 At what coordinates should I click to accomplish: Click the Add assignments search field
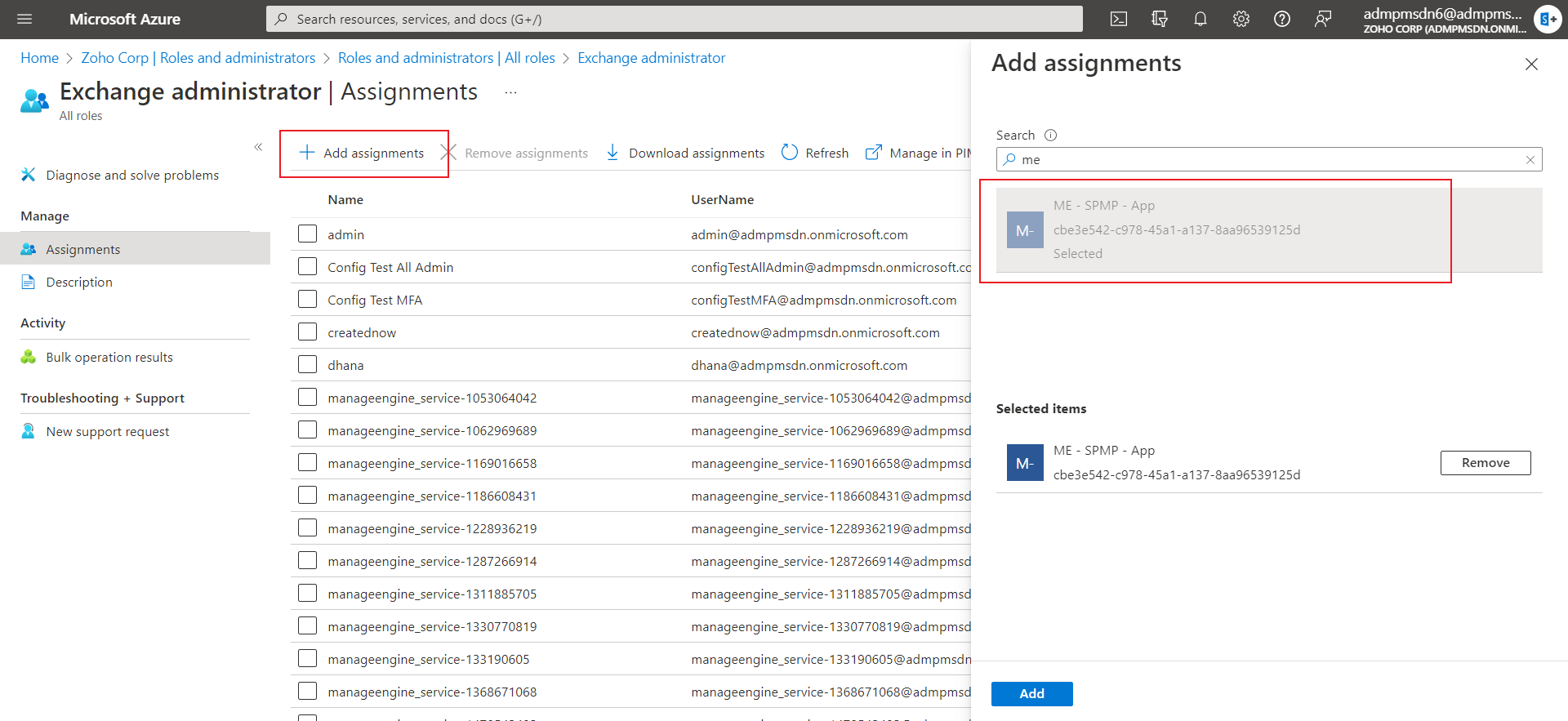point(1269,159)
